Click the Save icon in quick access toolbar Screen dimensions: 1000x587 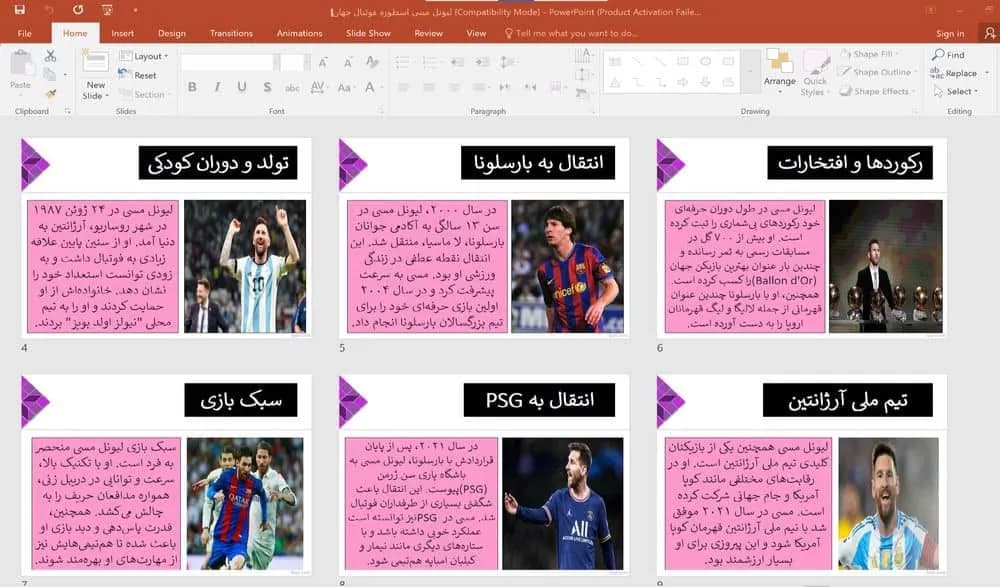tap(19, 10)
